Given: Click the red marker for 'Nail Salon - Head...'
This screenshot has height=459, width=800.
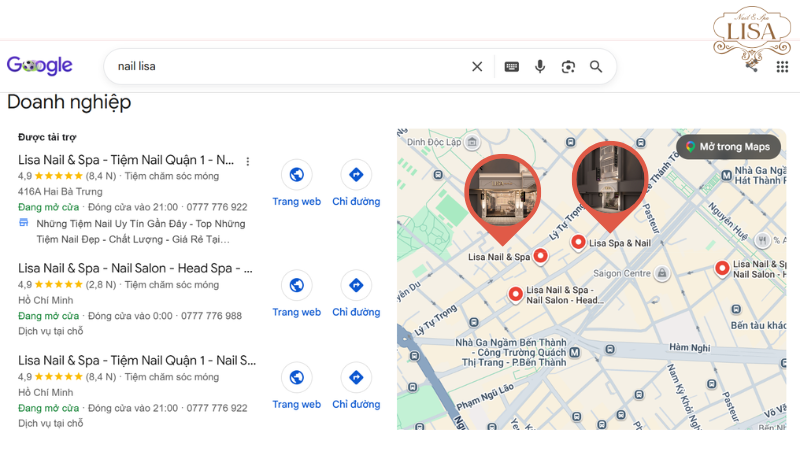Looking at the screenshot, I should click(x=516, y=294).
